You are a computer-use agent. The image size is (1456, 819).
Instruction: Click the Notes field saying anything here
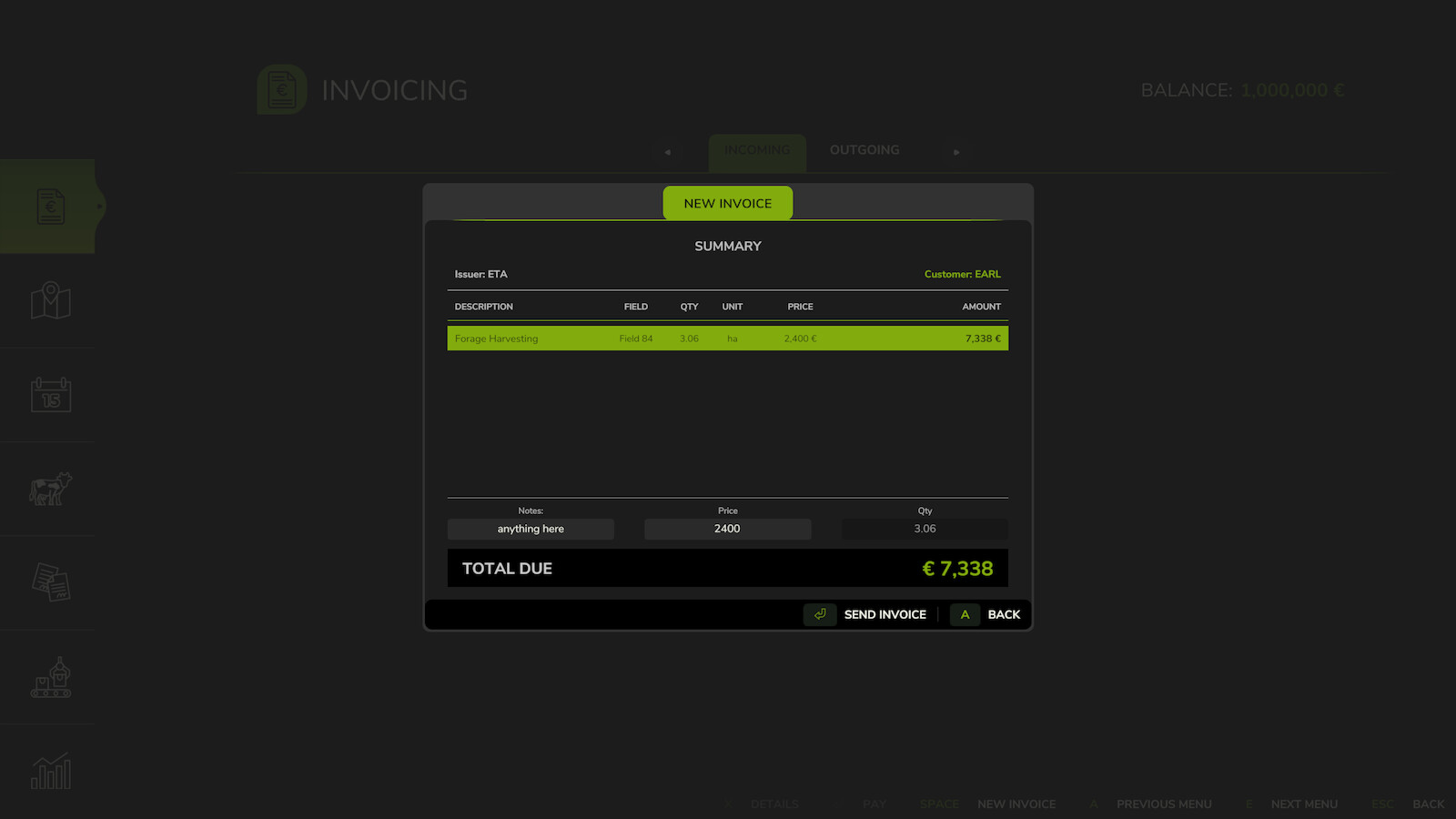(530, 529)
